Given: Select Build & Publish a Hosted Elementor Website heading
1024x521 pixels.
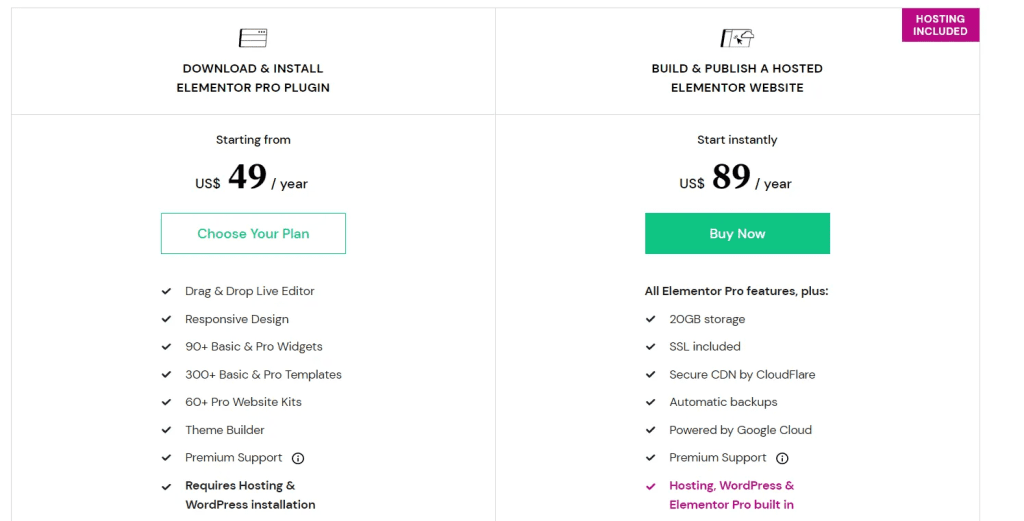Looking at the screenshot, I should (737, 78).
